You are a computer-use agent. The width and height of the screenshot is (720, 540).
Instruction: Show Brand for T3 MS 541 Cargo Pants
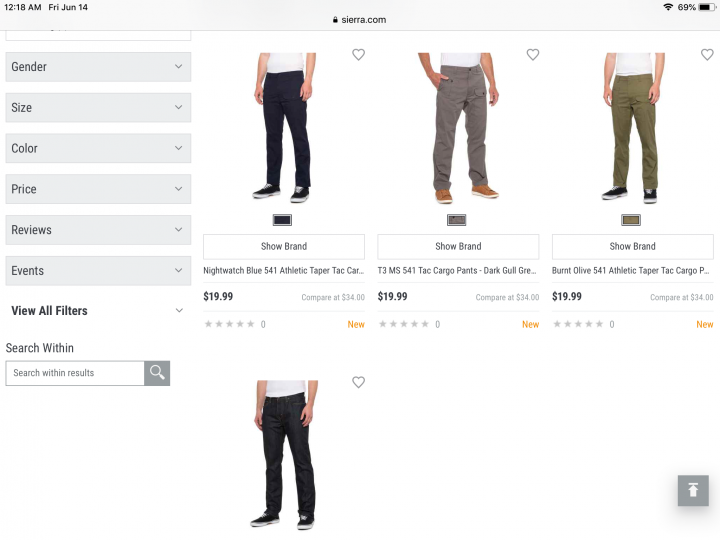(458, 247)
